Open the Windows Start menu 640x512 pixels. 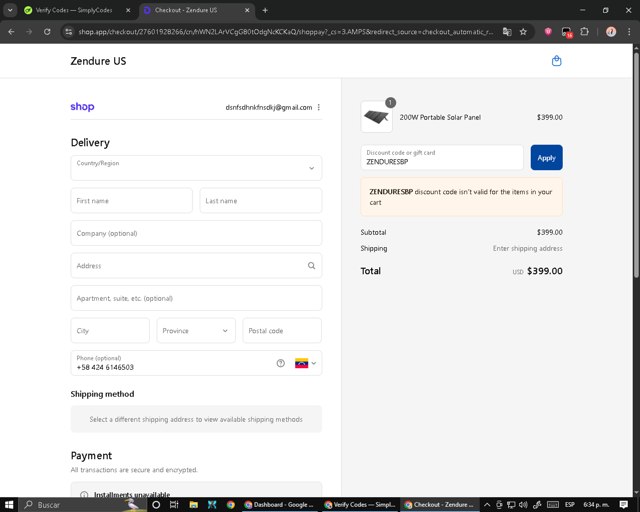[9, 505]
